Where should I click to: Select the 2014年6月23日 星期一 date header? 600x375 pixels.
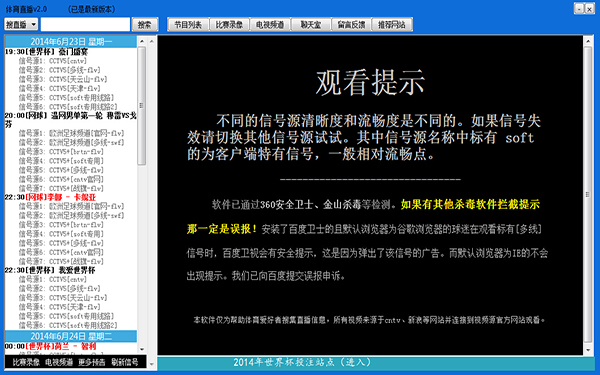[x=71, y=42]
